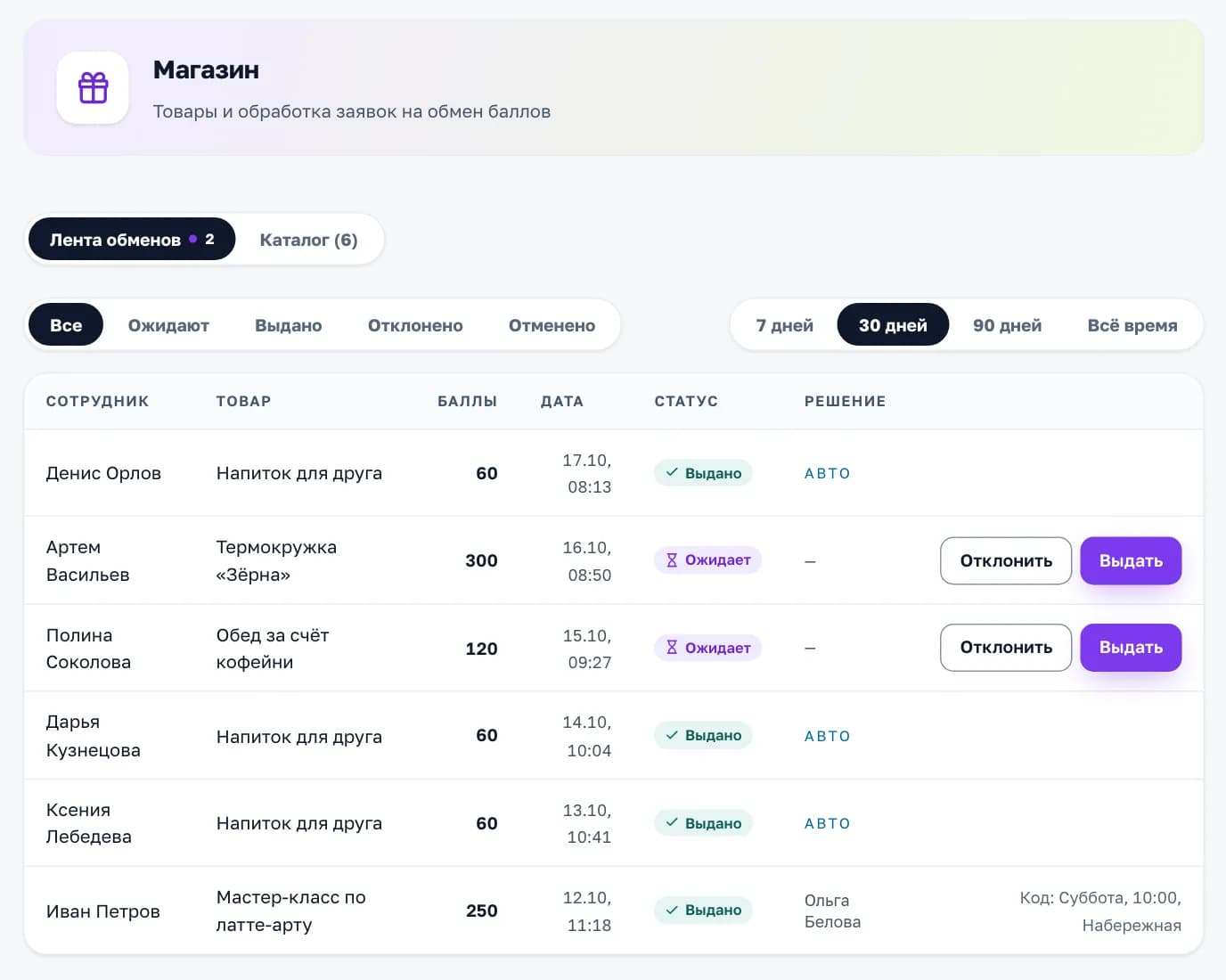The image size is (1226, 980).
Task: Click the АВТО decision for Денис Орлов
Action: pos(827,473)
